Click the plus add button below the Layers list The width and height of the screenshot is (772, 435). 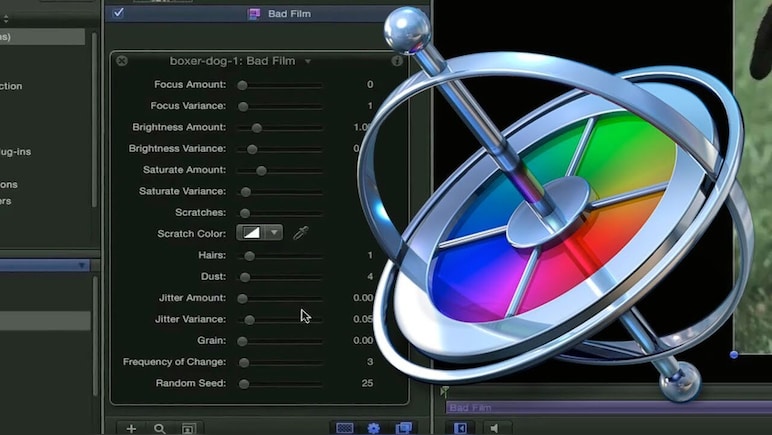[x=131, y=429]
